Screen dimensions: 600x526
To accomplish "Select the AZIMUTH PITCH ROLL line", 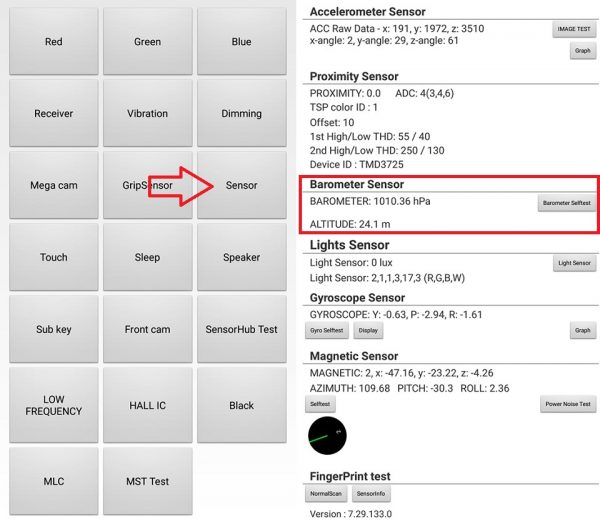I will pos(409,389).
